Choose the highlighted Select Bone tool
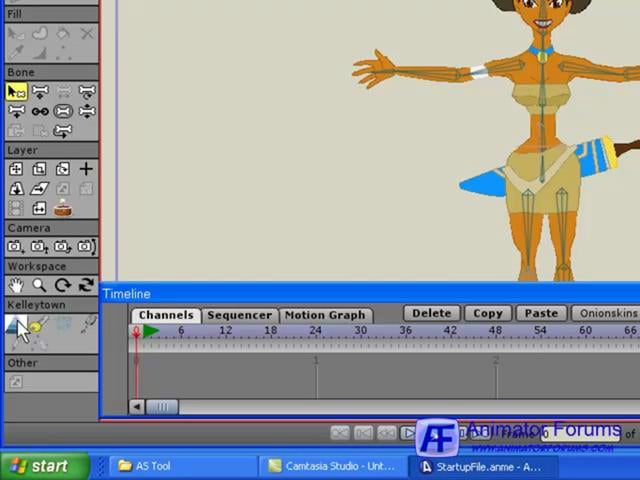 pos(16,91)
